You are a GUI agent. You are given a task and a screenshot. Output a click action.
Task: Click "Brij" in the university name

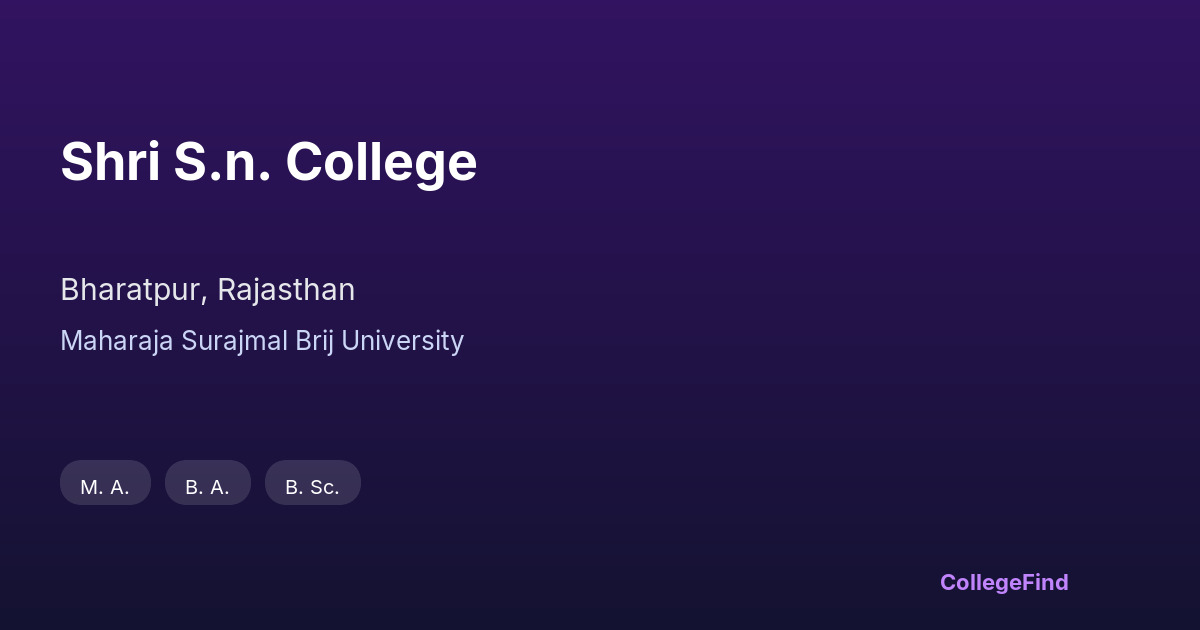coord(314,341)
